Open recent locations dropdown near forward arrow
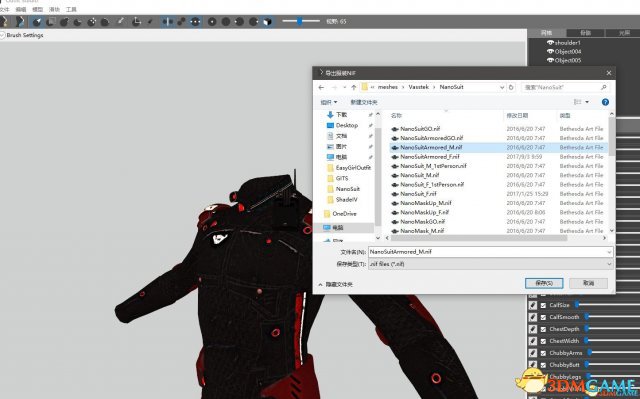The height and width of the screenshot is (399, 640). 344,87
